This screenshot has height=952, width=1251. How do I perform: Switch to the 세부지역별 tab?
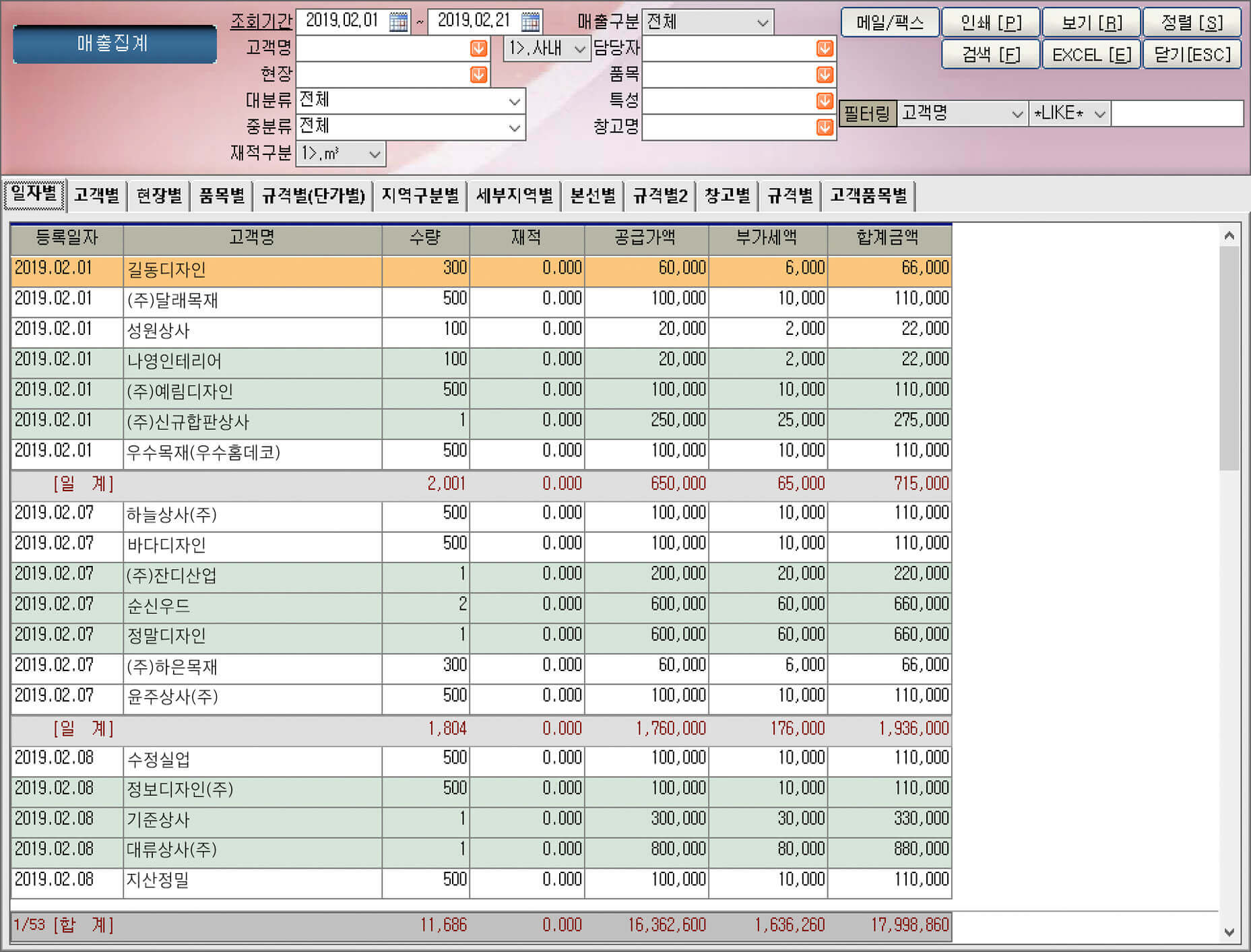coord(515,195)
